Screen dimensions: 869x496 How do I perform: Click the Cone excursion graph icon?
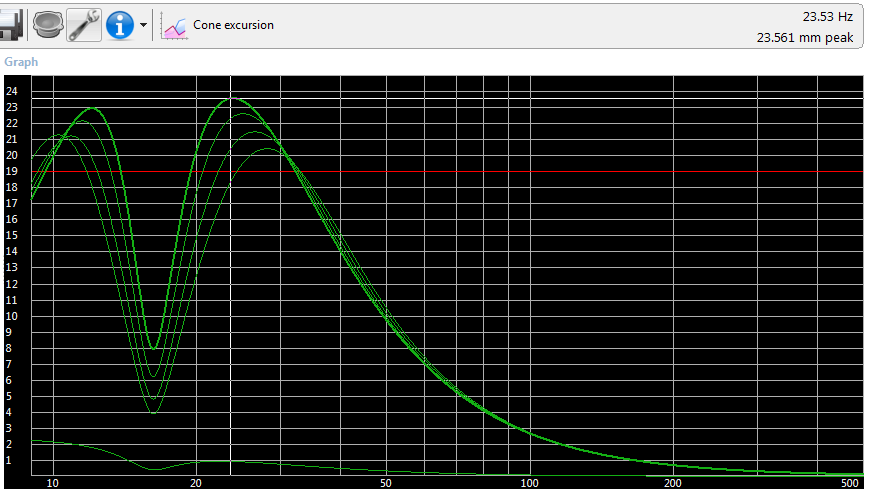[x=174, y=25]
